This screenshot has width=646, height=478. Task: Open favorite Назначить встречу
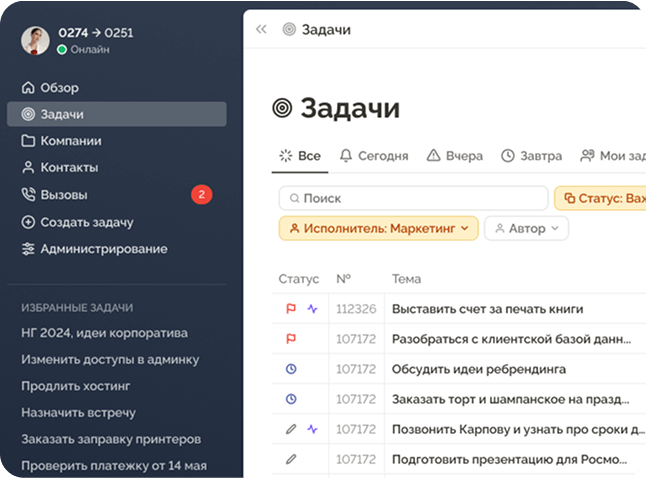pos(79,412)
